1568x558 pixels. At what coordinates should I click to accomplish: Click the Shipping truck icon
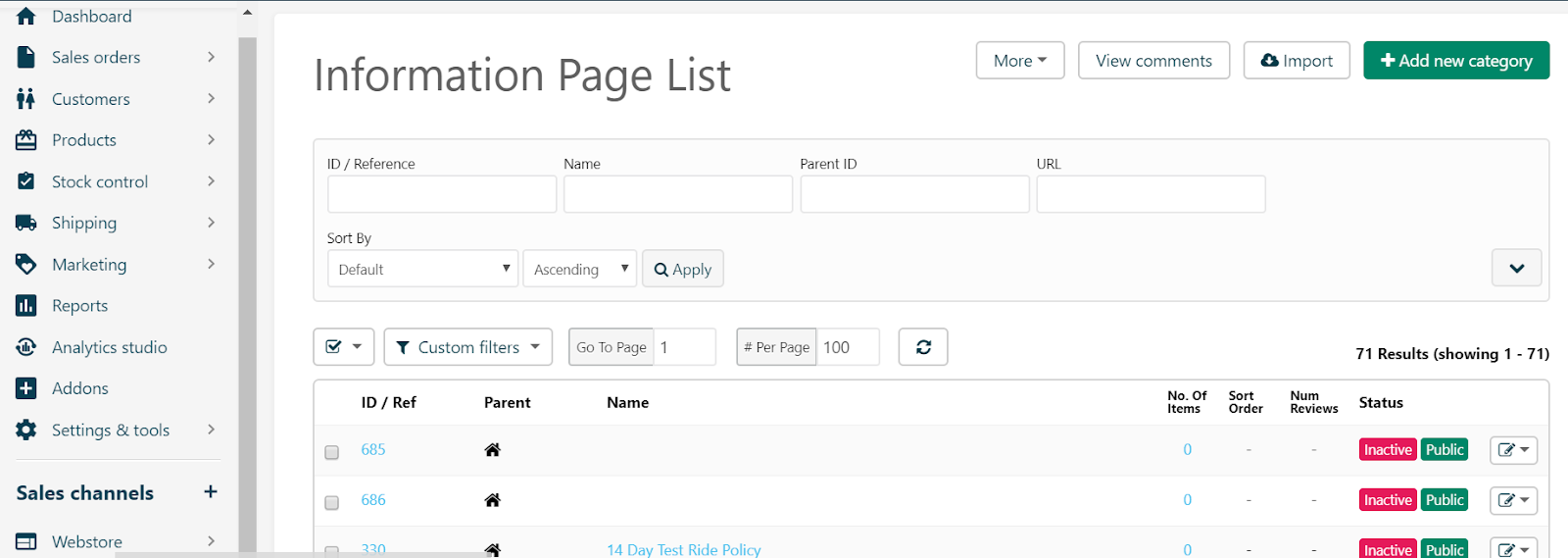click(26, 223)
